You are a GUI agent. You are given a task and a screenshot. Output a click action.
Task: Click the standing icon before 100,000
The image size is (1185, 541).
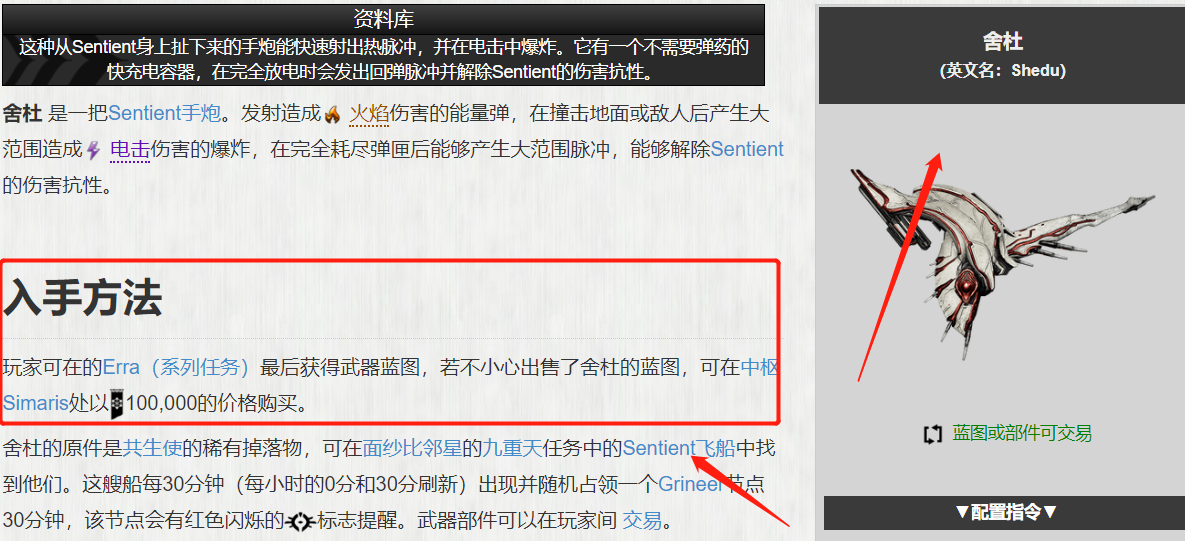(x=117, y=403)
